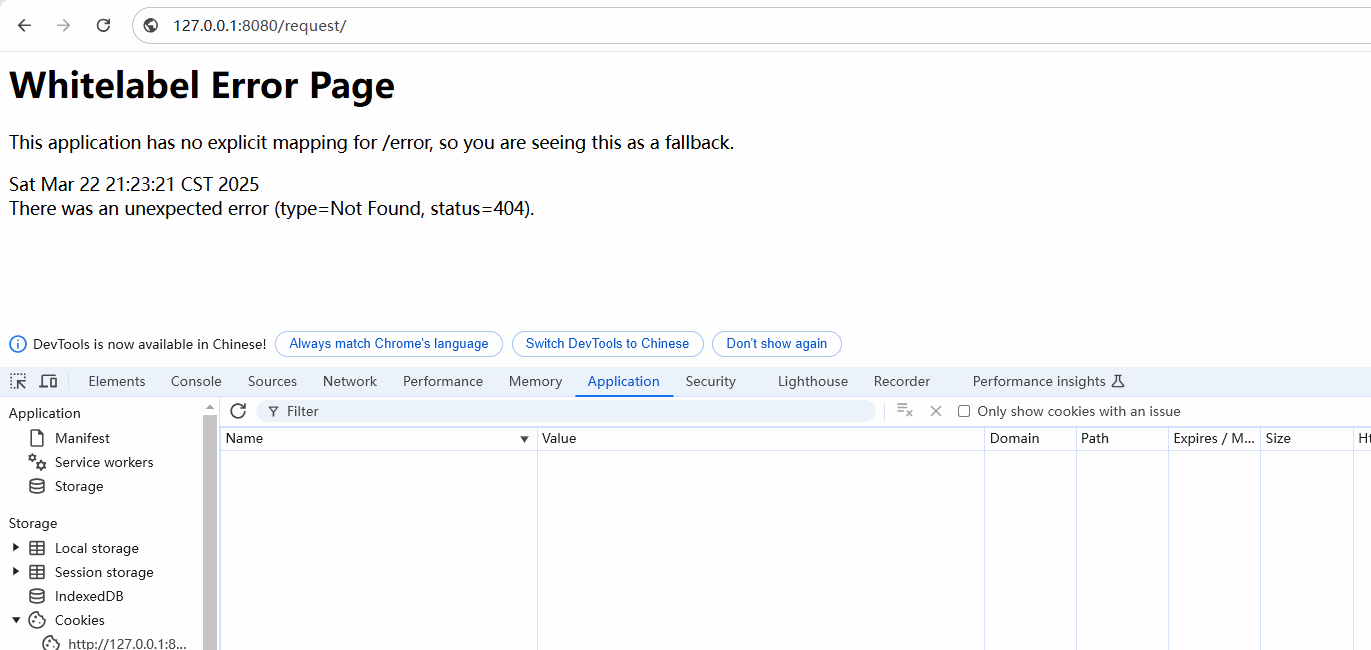Click Don't show again button
Image resolution: width=1371 pixels, height=650 pixels.
click(777, 344)
